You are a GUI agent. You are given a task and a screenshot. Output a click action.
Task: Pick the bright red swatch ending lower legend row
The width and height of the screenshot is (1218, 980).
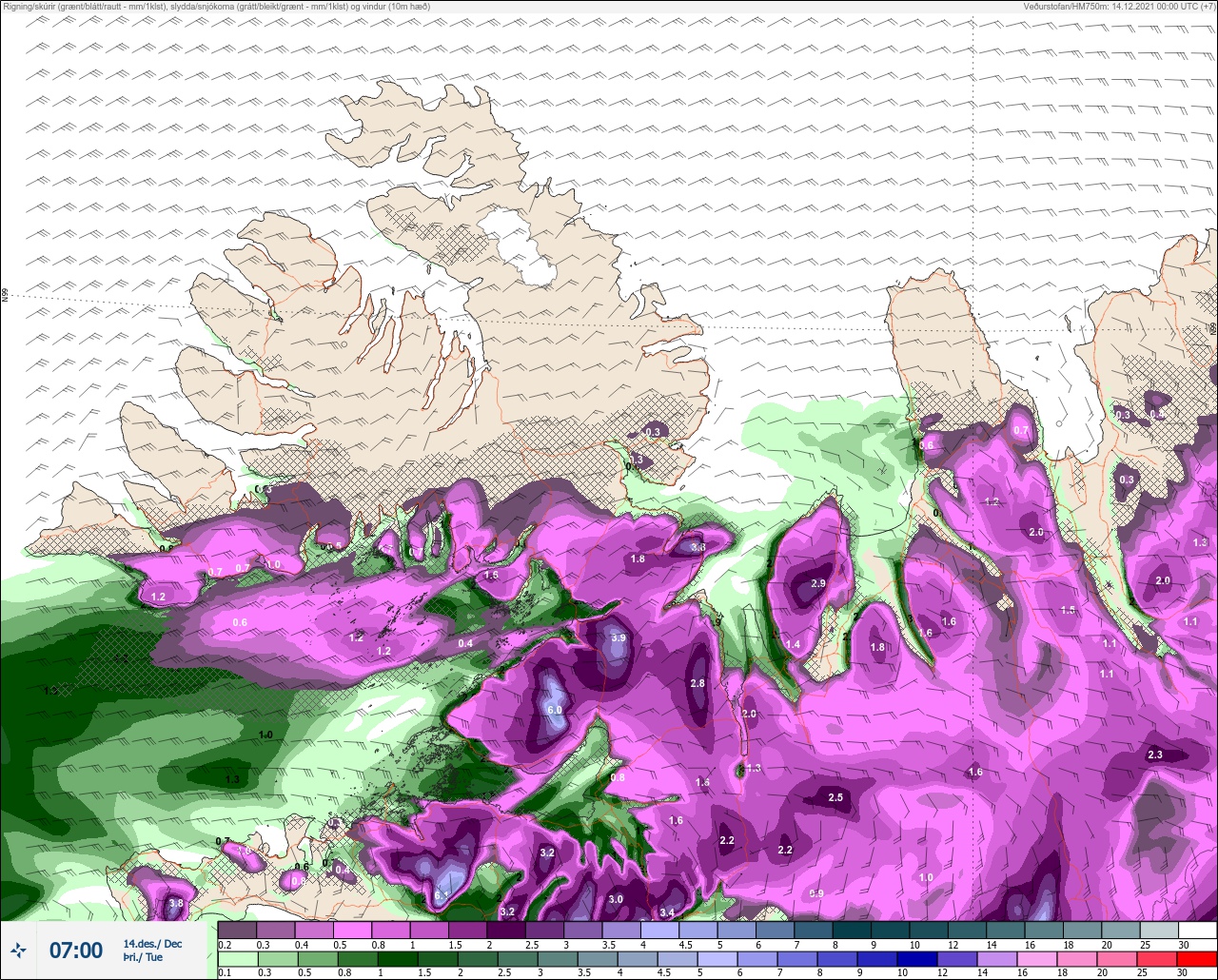pyautogui.click(x=1197, y=957)
